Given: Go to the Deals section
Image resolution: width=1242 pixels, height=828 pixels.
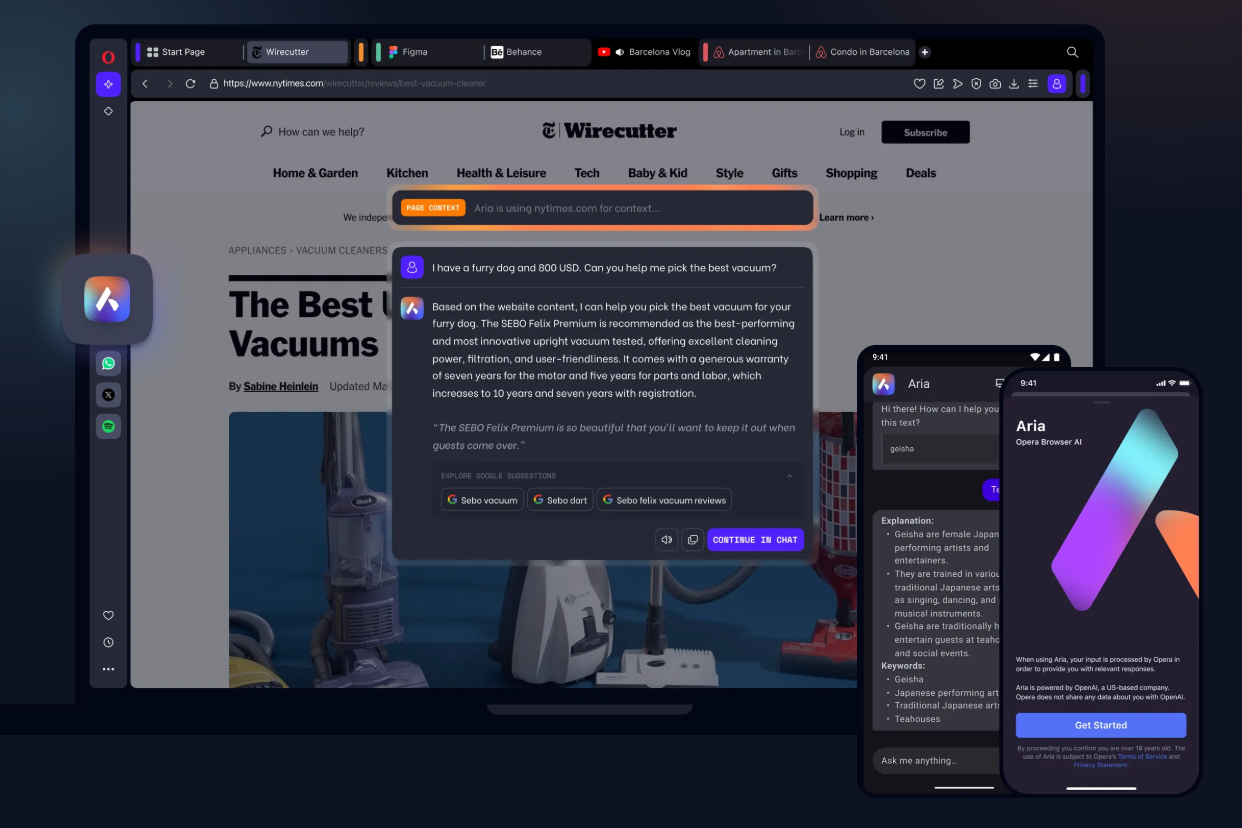Looking at the screenshot, I should [x=921, y=173].
